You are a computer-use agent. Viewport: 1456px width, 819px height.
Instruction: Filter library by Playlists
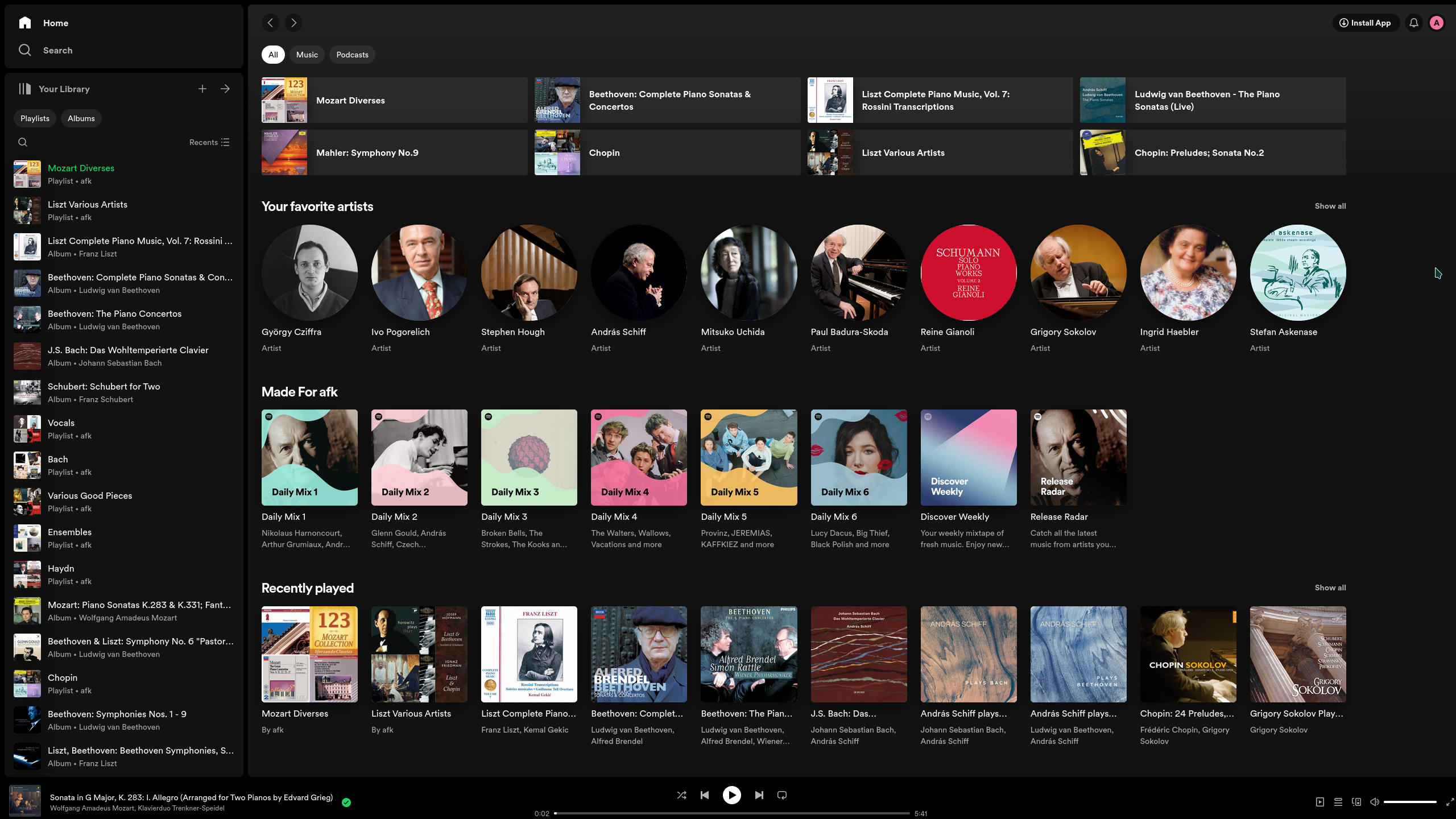(35, 118)
